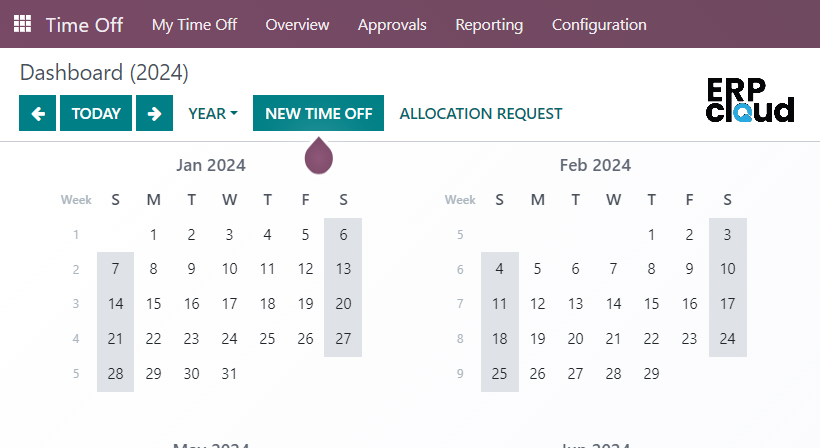The image size is (820, 448).
Task: Click the ALLOCATION REQUEST button
Action: pyautogui.click(x=481, y=113)
